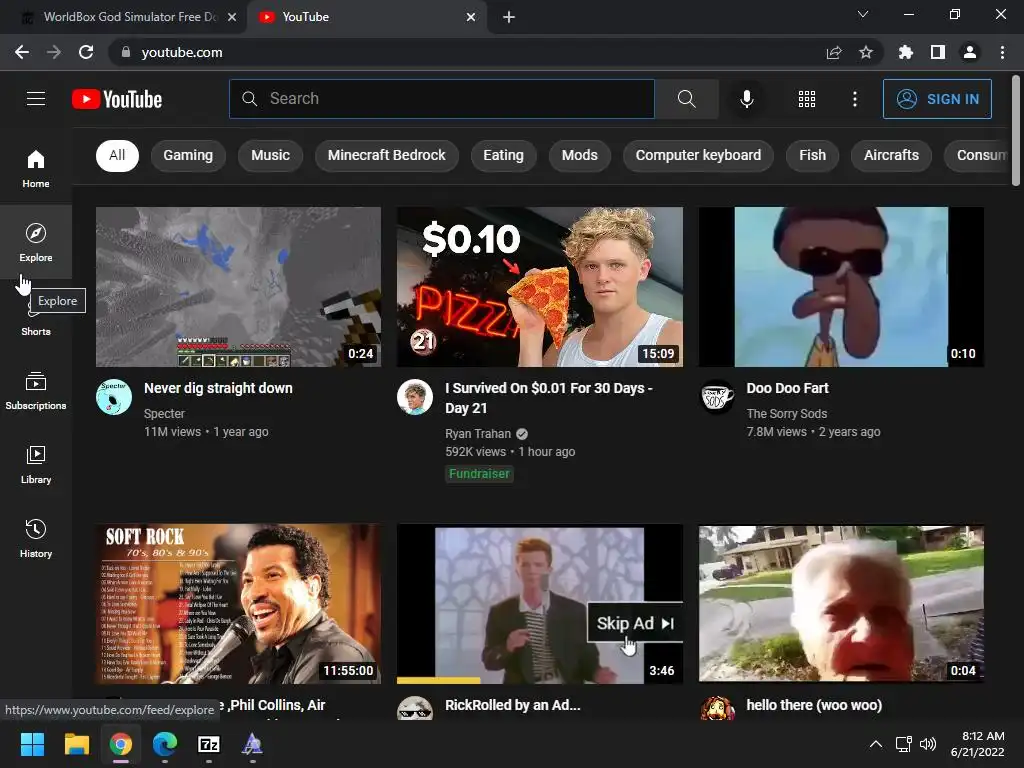This screenshot has height=768, width=1024.
Task: Reload the page with refresh icon
Action: coord(86,52)
